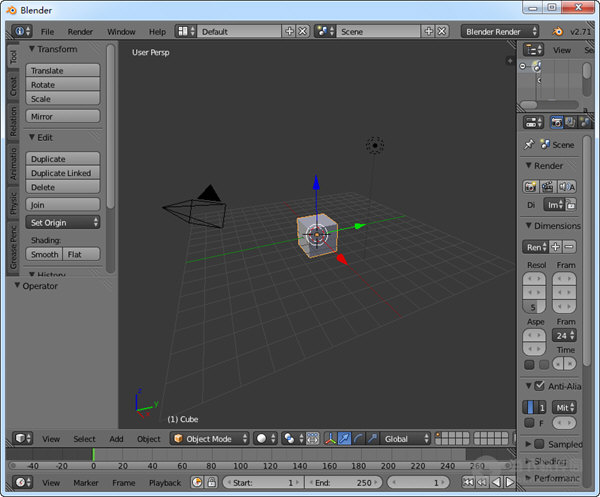This screenshot has width=600, height=497.
Task: Remove render preset with minus
Action: tap(569, 247)
